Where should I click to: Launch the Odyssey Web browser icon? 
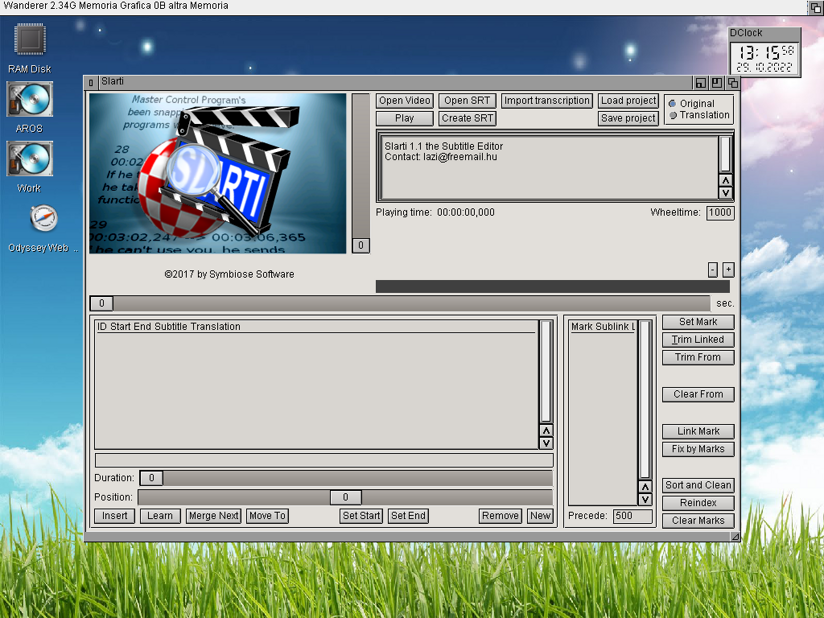[43, 218]
